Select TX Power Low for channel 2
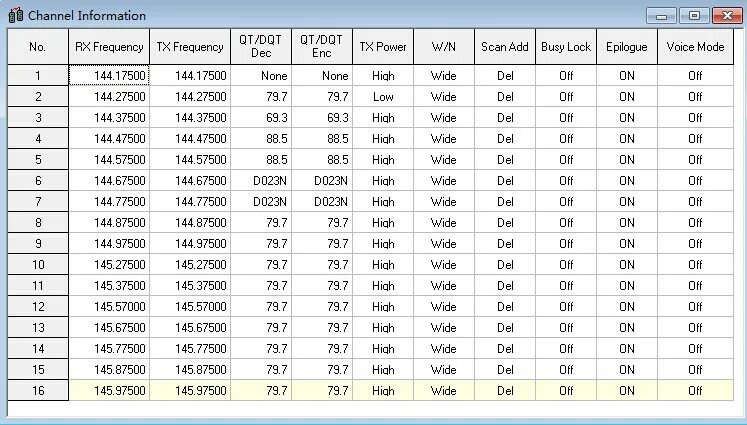Viewport: 747px width, 425px height. (x=383, y=97)
